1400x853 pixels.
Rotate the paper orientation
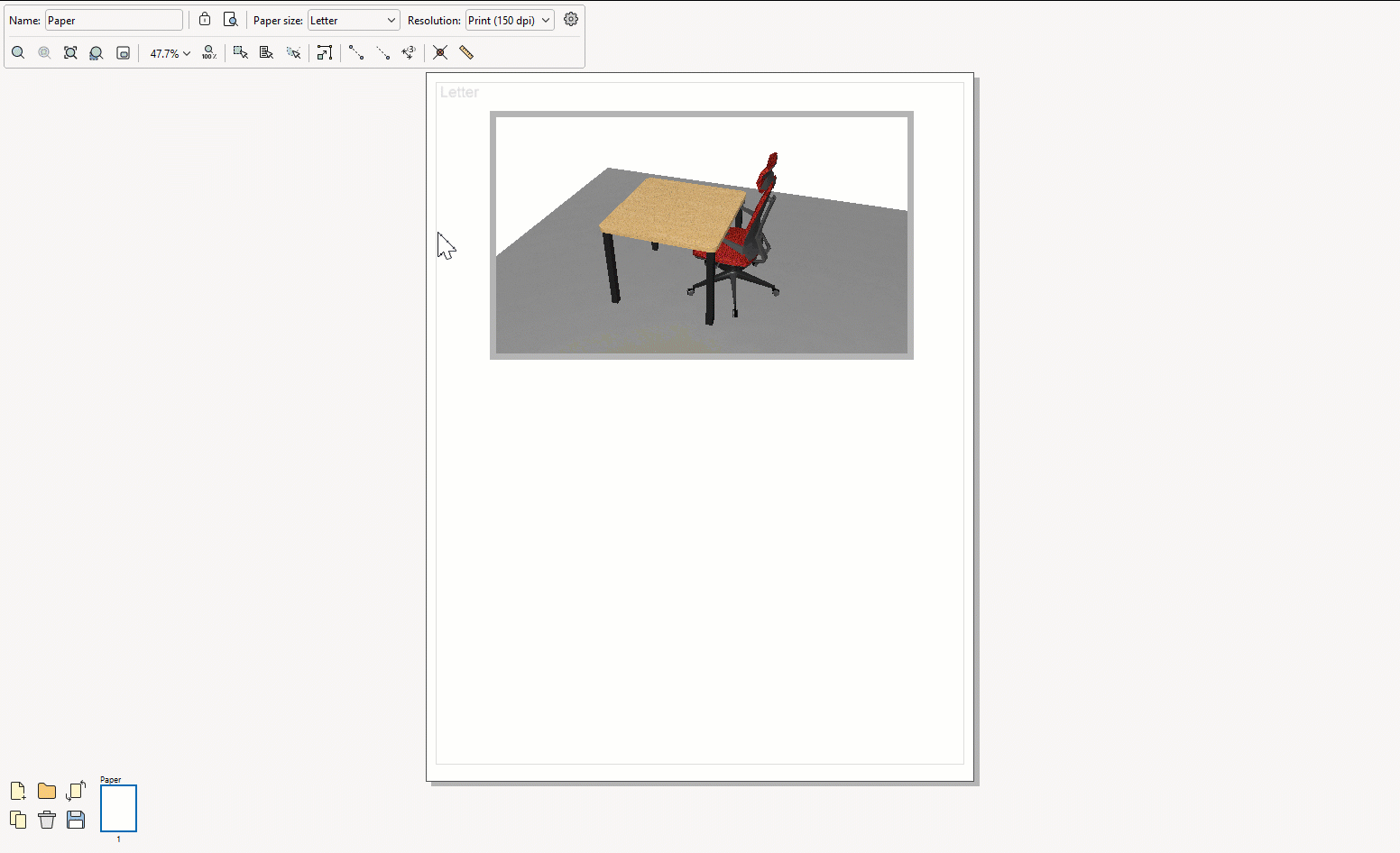(x=76, y=791)
